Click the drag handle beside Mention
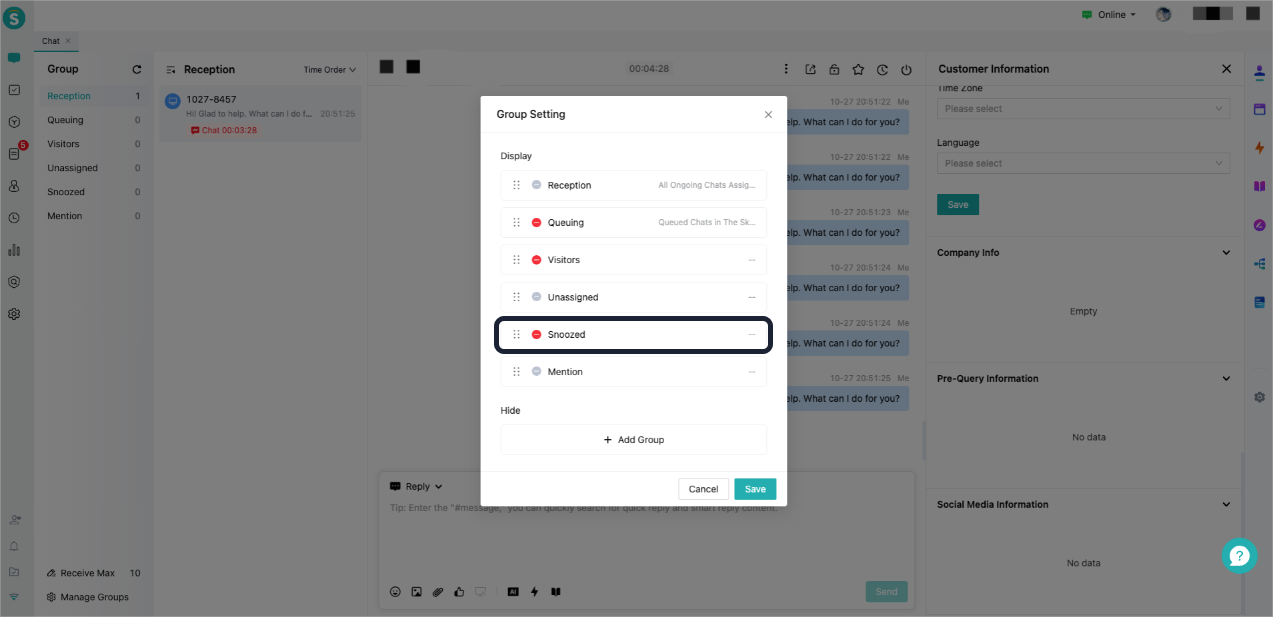This screenshot has width=1273, height=617. [x=516, y=372]
